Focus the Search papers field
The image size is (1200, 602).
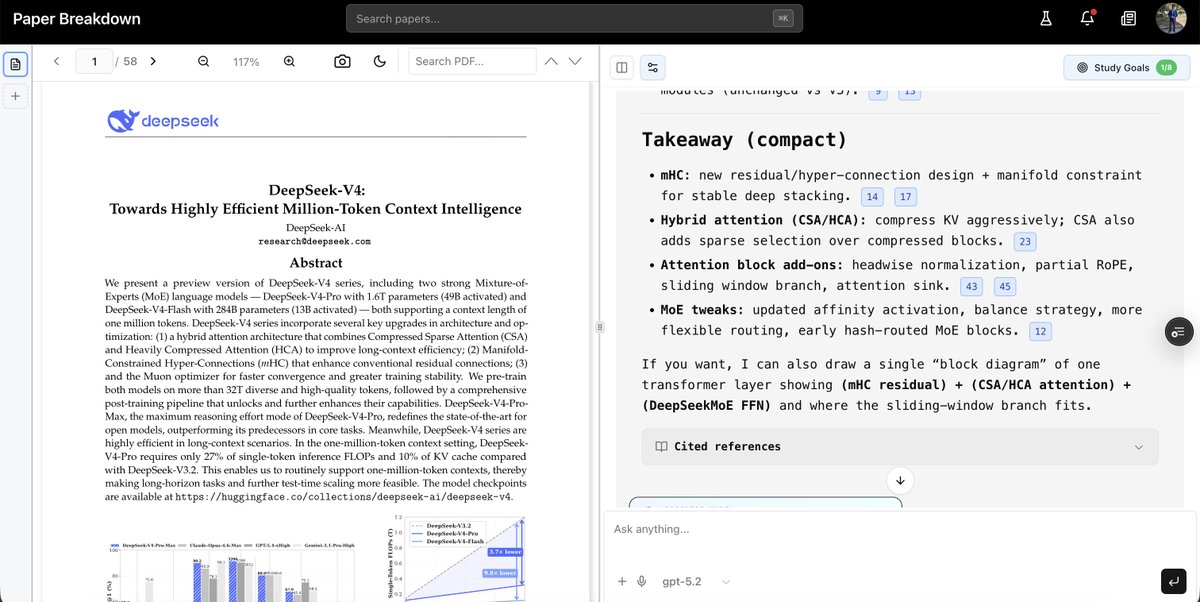(x=574, y=18)
